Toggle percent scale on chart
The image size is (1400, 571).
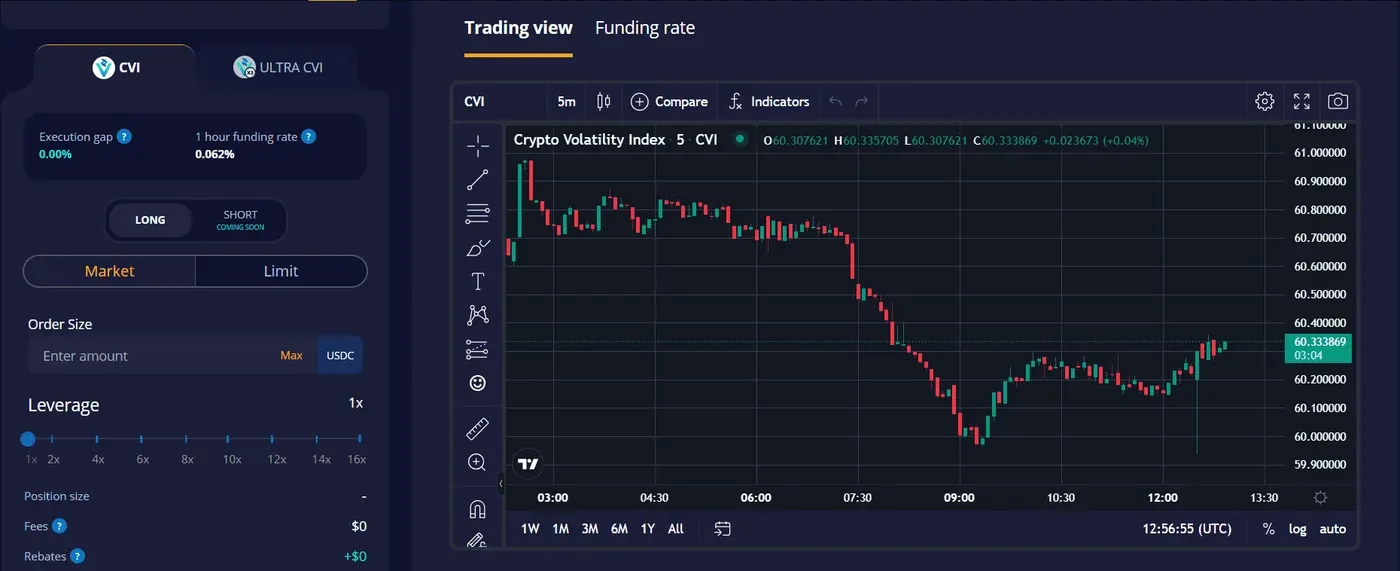point(1268,528)
